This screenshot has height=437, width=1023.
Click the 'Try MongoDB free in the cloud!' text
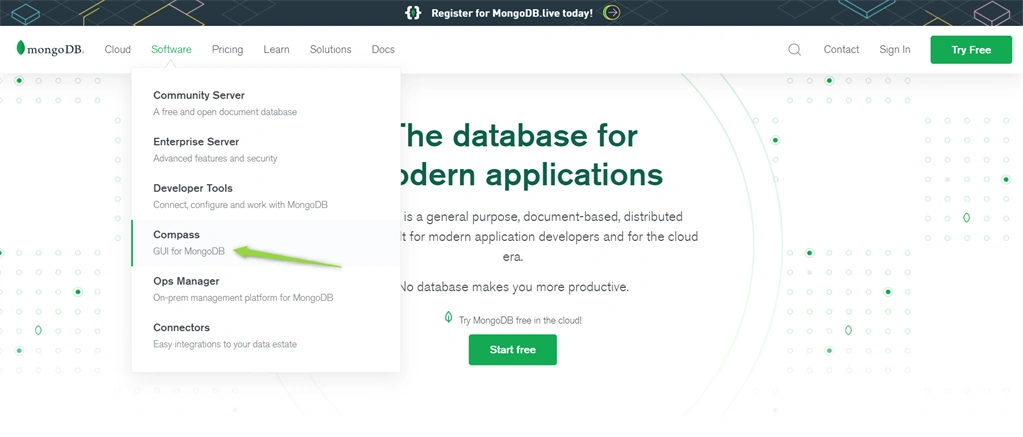click(520, 320)
